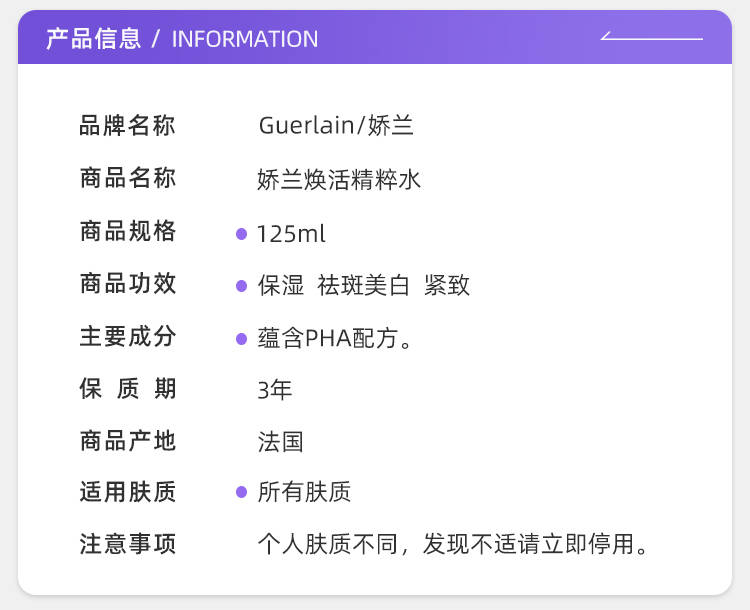Click the 适用肤质 label
This screenshot has width=750, height=610.
[128, 492]
